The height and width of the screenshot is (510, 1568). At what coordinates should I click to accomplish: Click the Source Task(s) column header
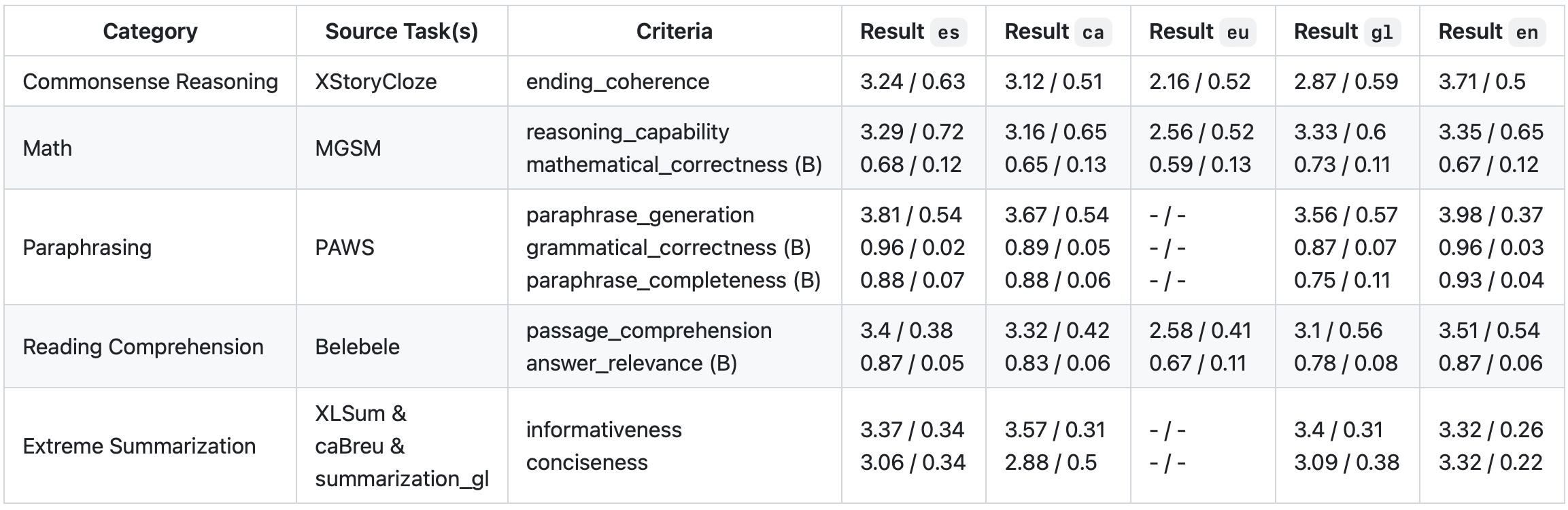point(402,31)
